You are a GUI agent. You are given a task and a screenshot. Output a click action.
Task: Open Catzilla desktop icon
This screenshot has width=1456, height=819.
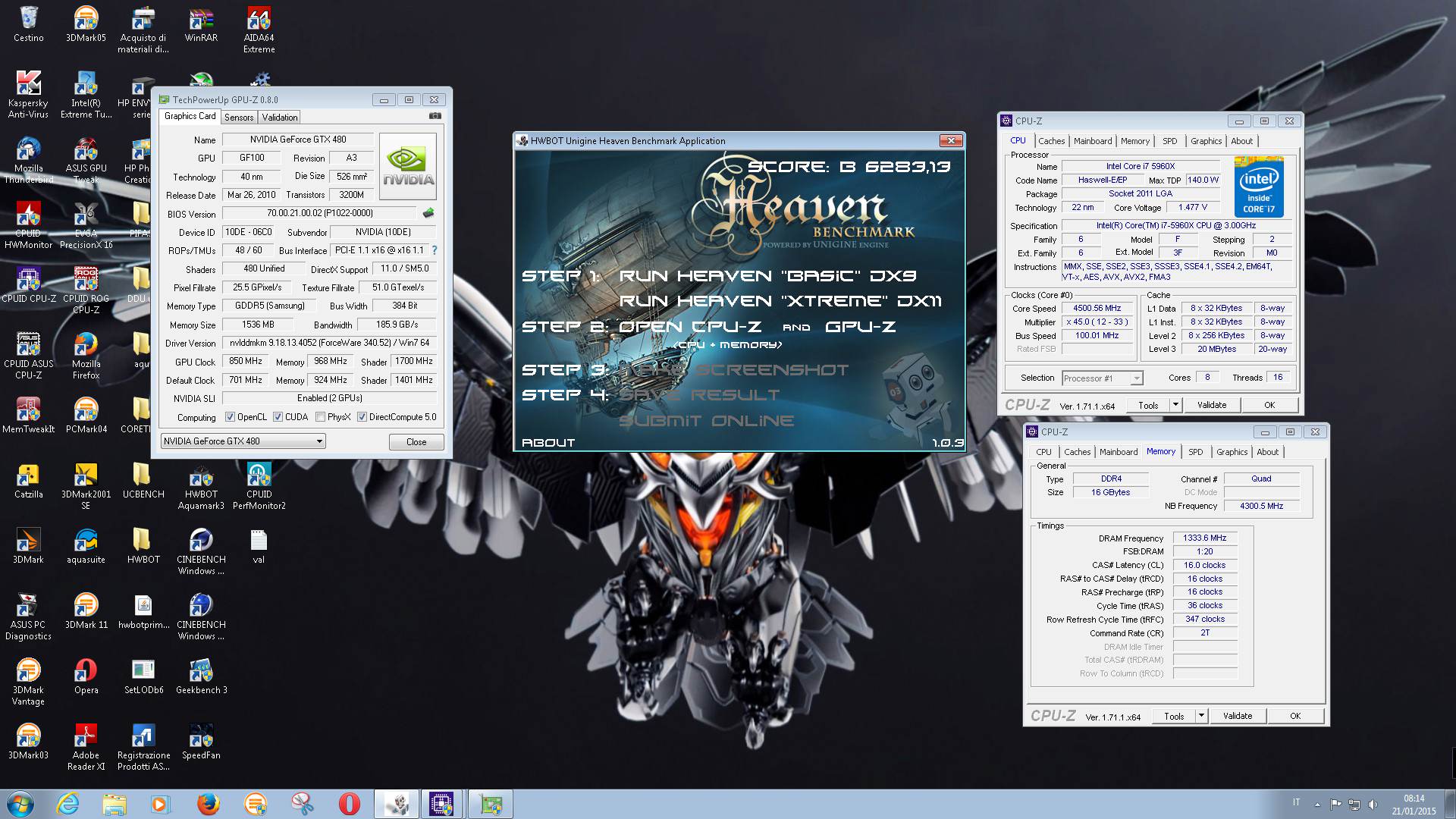(x=28, y=480)
